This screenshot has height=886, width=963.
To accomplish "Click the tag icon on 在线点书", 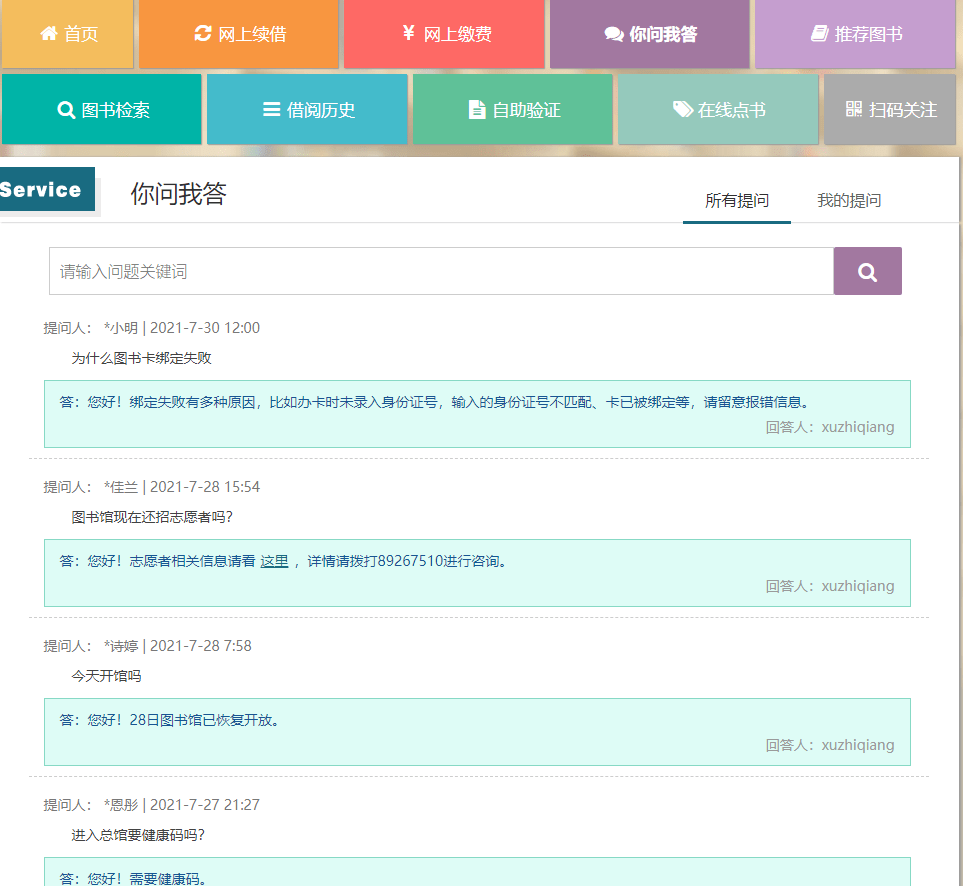I will click(x=683, y=110).
